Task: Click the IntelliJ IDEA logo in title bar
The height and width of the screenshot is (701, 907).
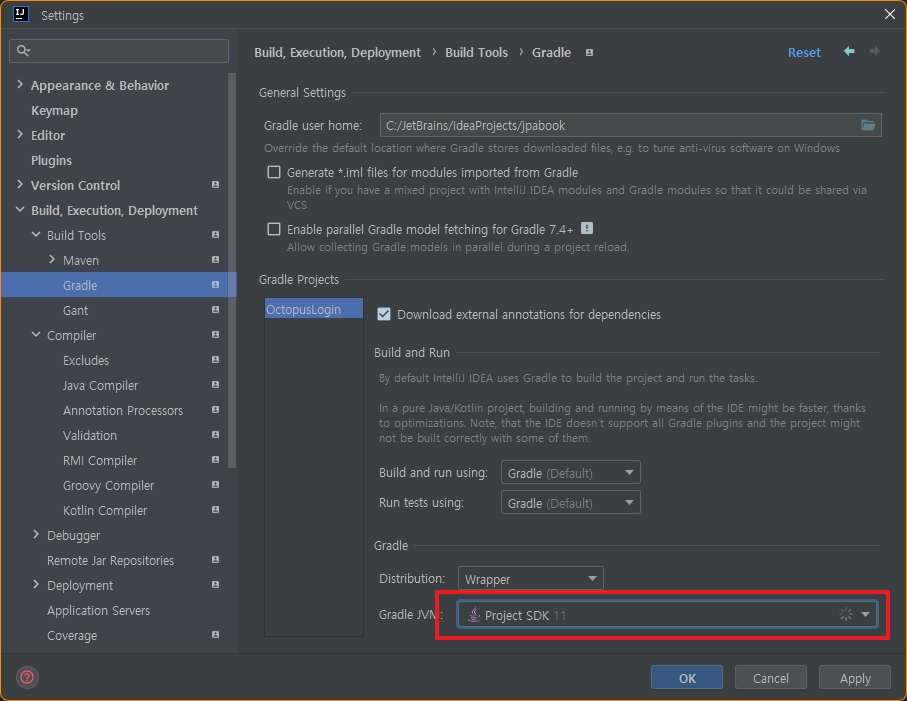Action: pos(21,14)
